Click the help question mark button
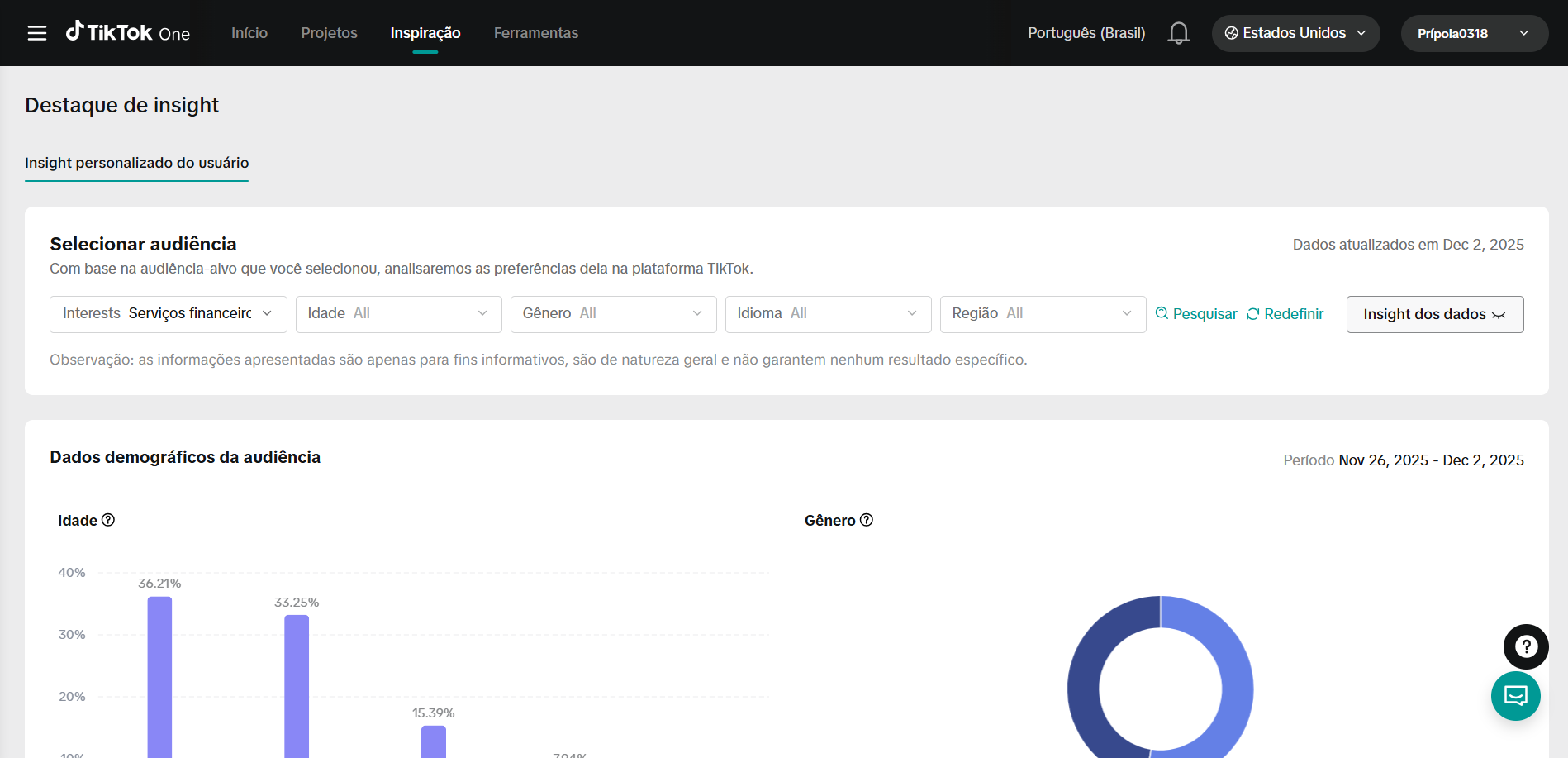 click(1525, 646)
